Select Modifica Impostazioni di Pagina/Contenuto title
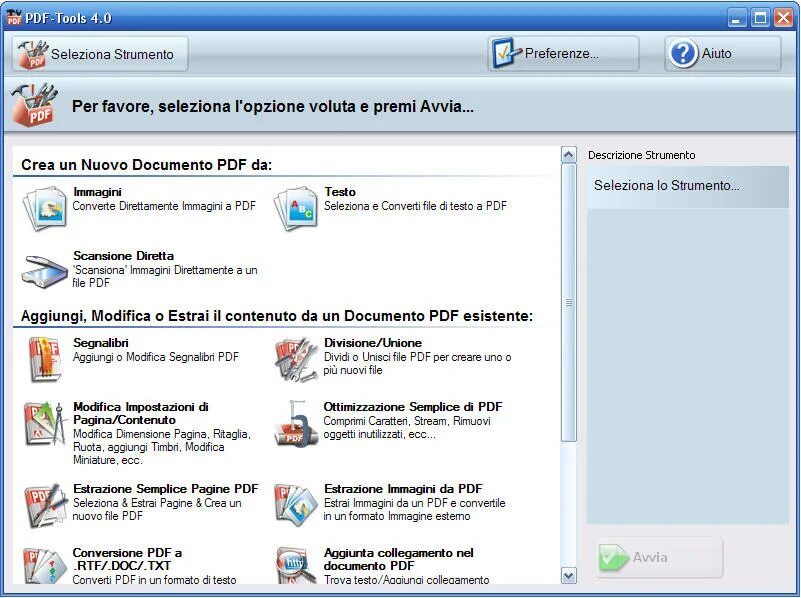801x598 pixels. click(140, 413)
